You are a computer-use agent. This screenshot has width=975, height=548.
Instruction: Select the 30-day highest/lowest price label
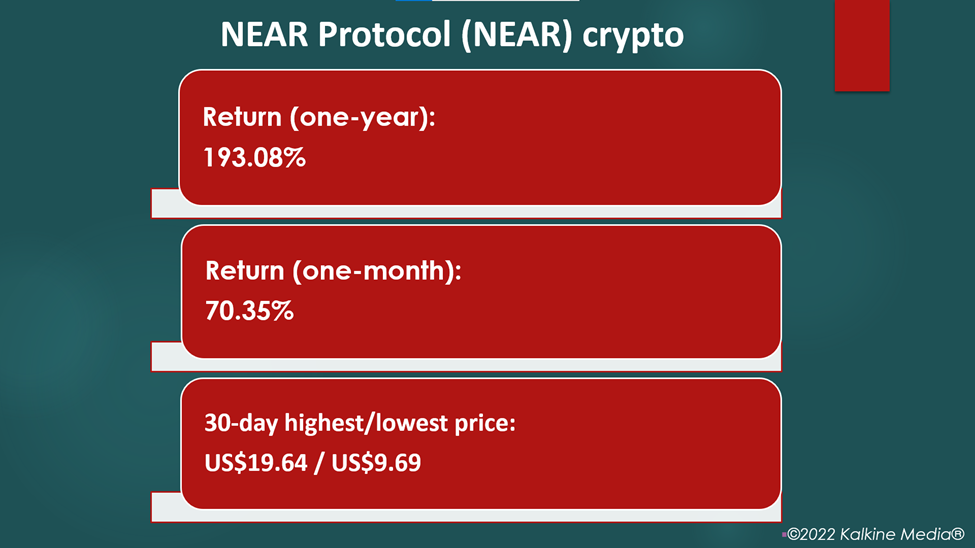[360, 423]
